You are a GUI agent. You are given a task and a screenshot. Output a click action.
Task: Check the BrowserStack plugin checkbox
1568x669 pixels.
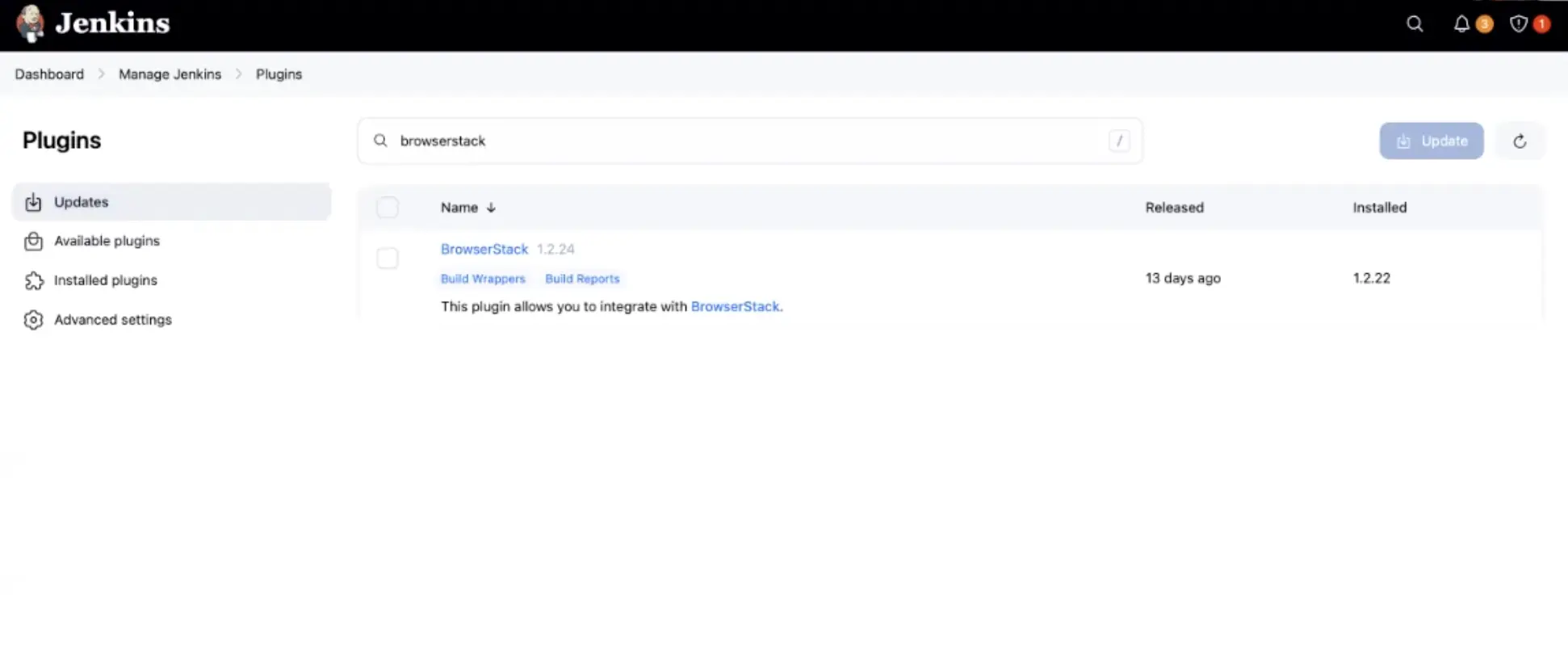point(388,259)
